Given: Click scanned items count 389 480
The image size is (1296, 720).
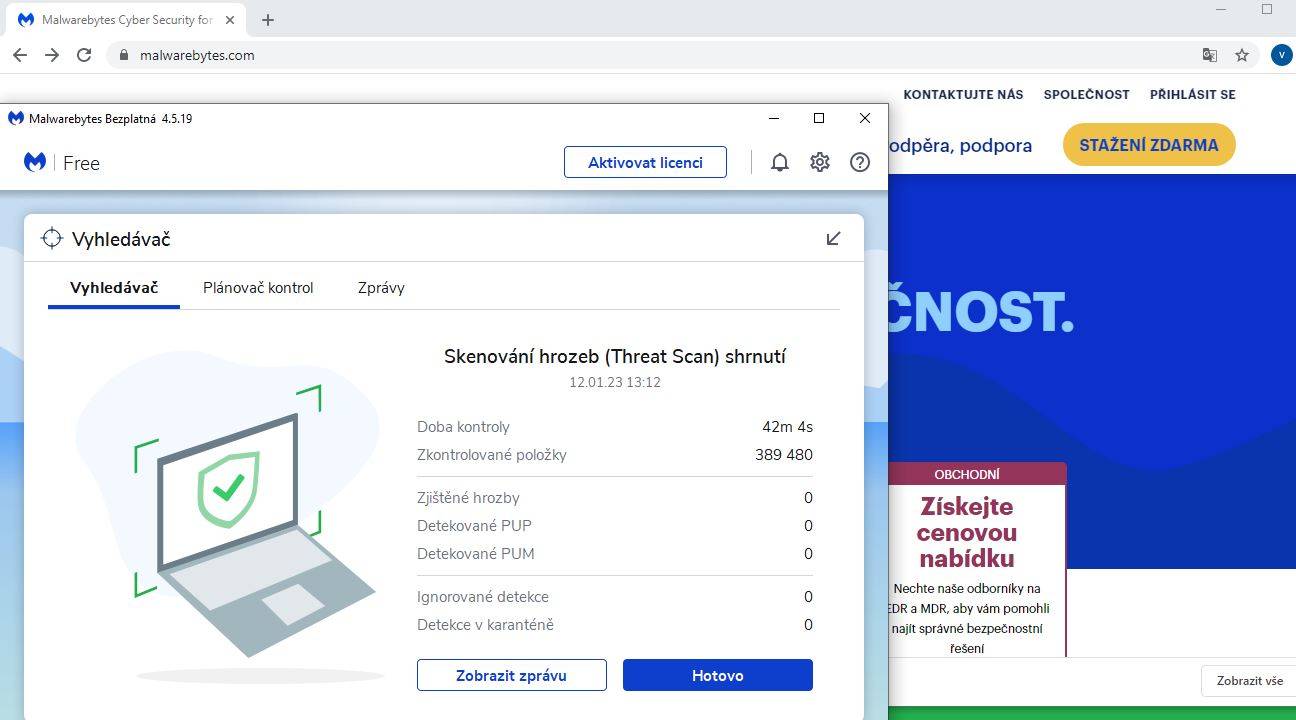Looking at the screenshot, I should 784,455.
